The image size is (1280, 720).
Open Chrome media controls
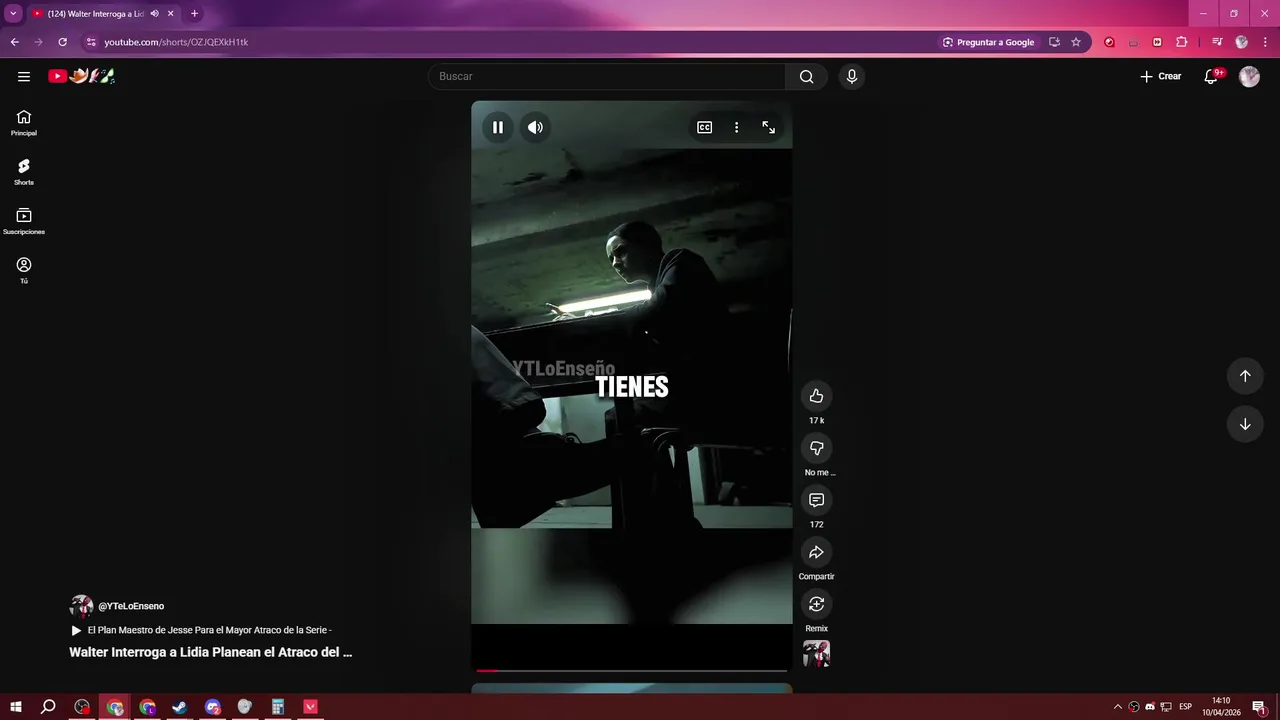1217,42
